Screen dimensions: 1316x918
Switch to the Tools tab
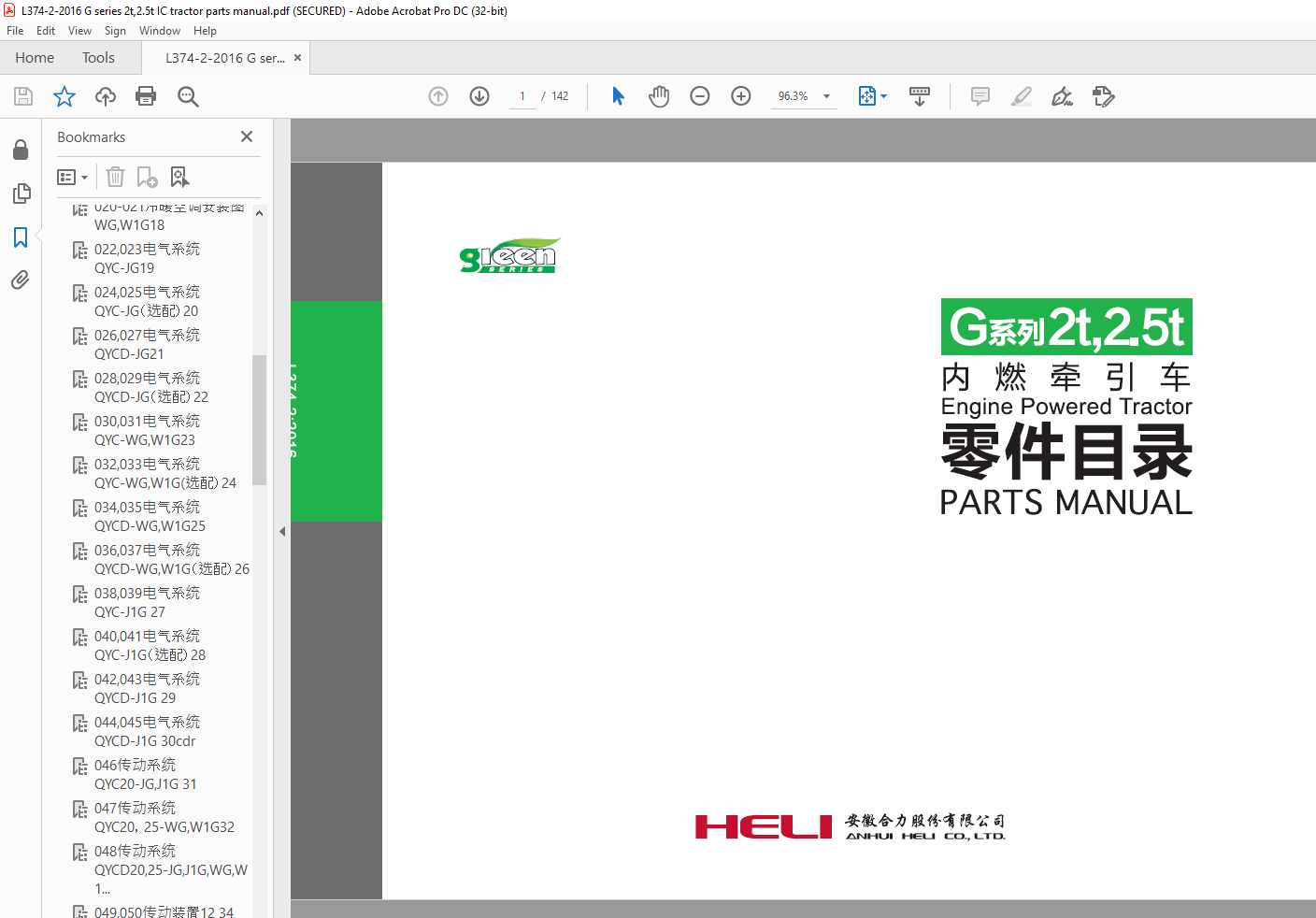pyautogui.click(x=98, y=58)
